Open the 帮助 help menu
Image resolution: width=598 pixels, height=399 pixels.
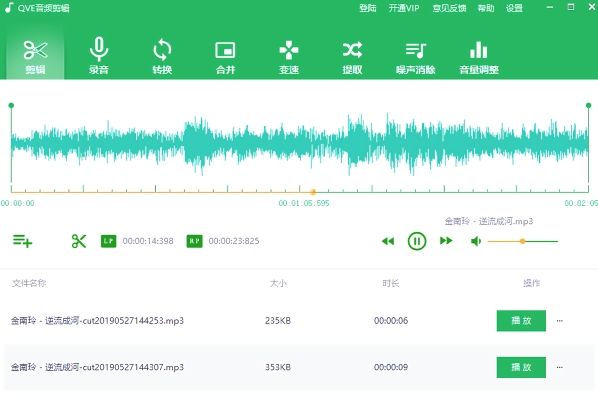point(485,8)
